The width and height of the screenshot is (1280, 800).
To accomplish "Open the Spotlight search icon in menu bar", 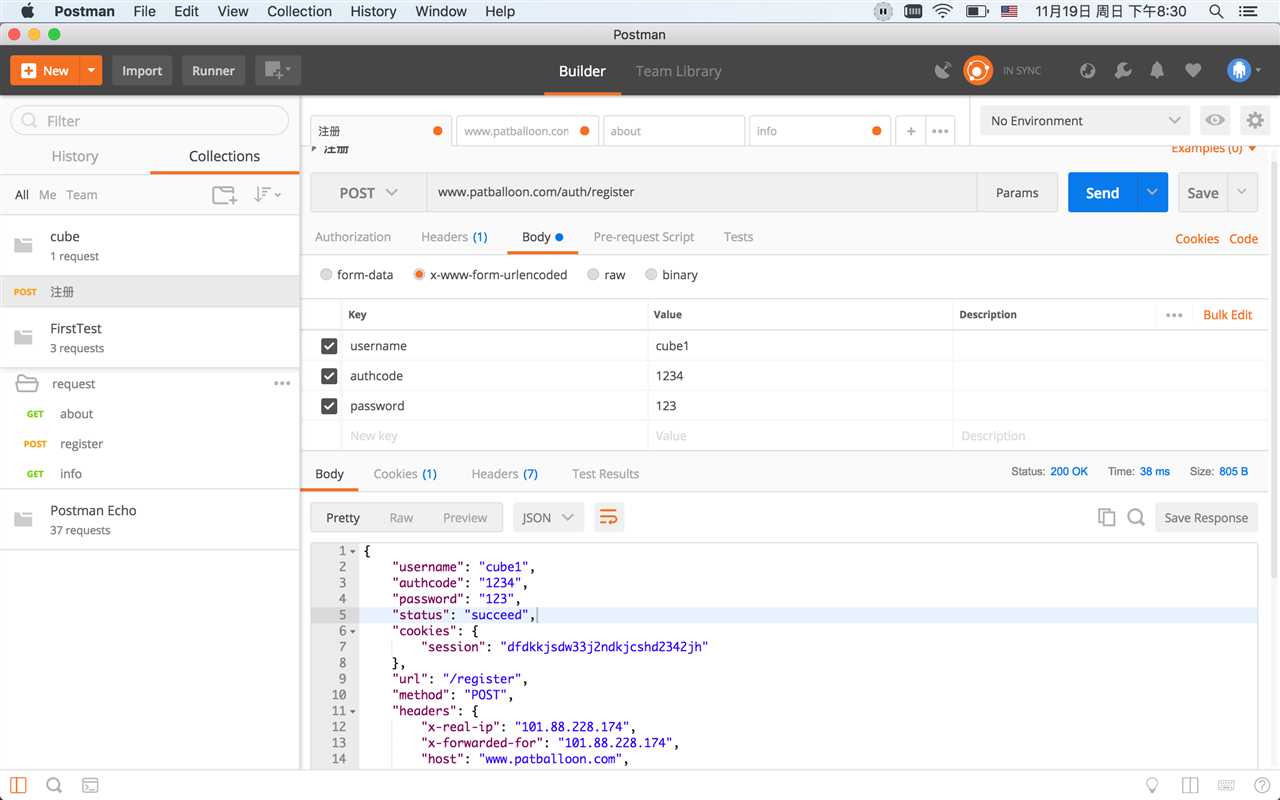I will tap(1216, 11).
